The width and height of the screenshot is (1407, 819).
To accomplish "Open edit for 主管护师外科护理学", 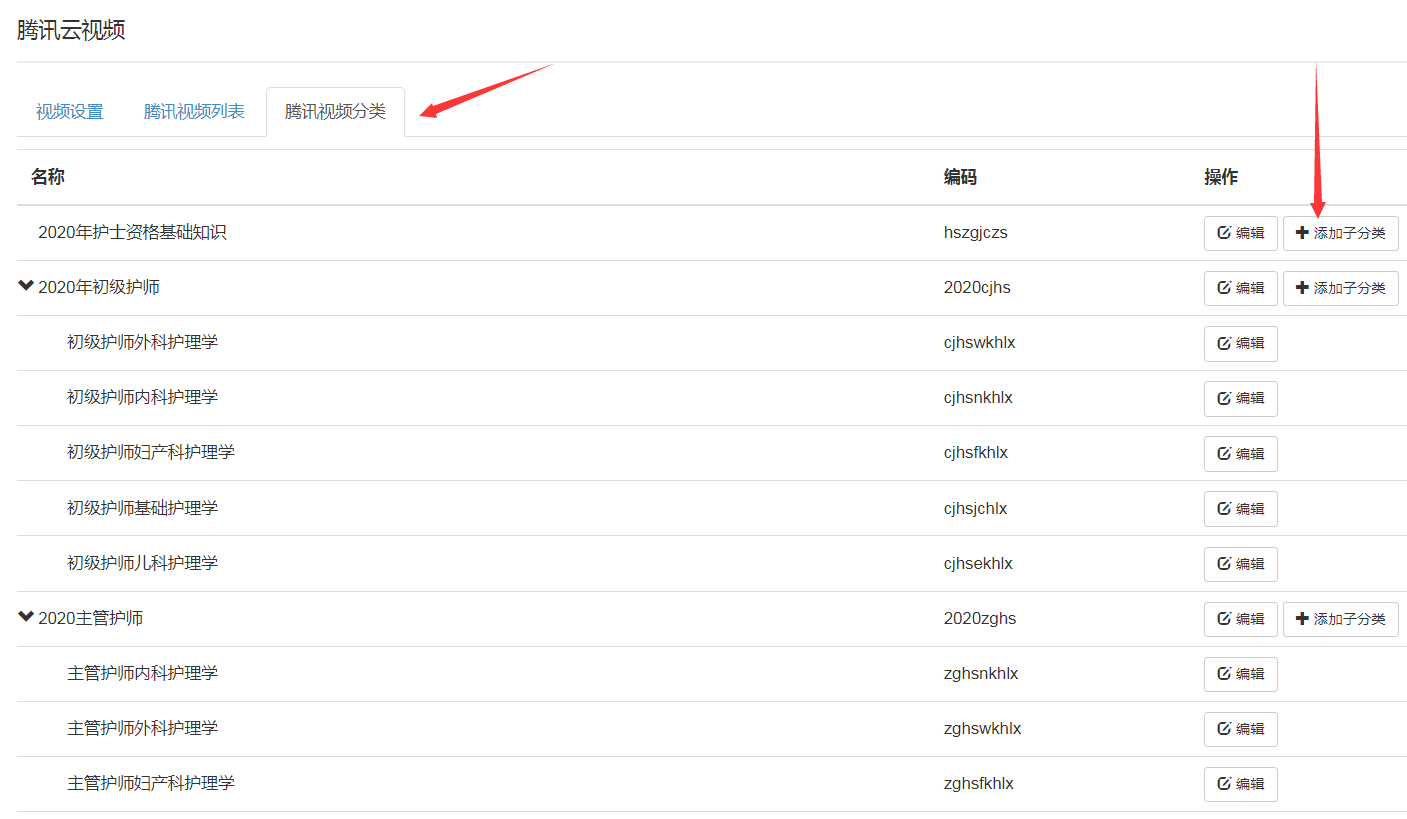I will (1240, 729).
